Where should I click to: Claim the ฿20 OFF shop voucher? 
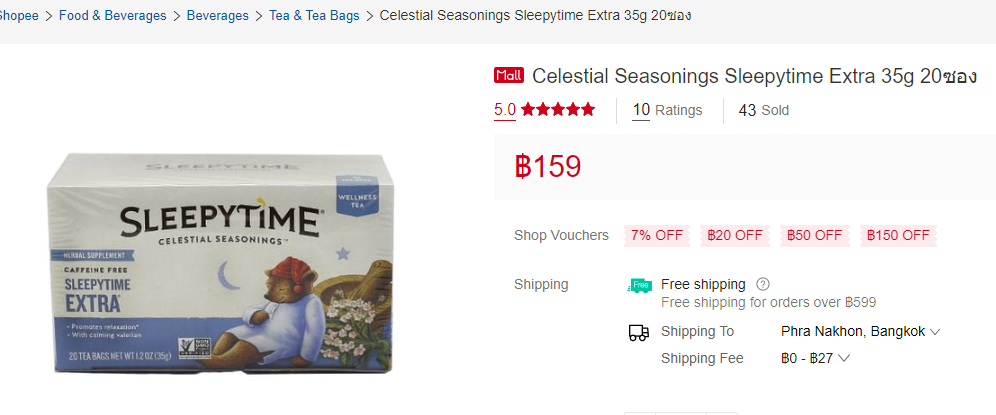[x=735, y=235]
